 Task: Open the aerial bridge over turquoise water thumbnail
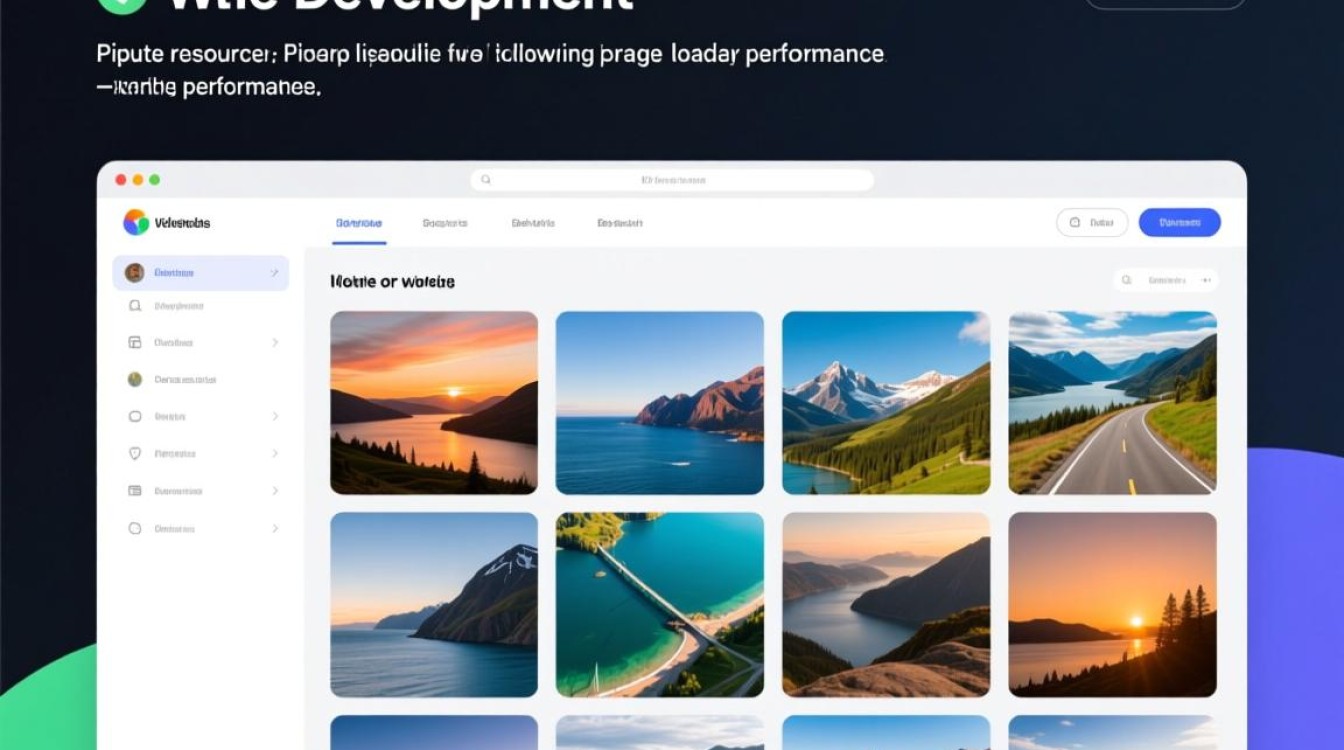[x=659, y=604]
